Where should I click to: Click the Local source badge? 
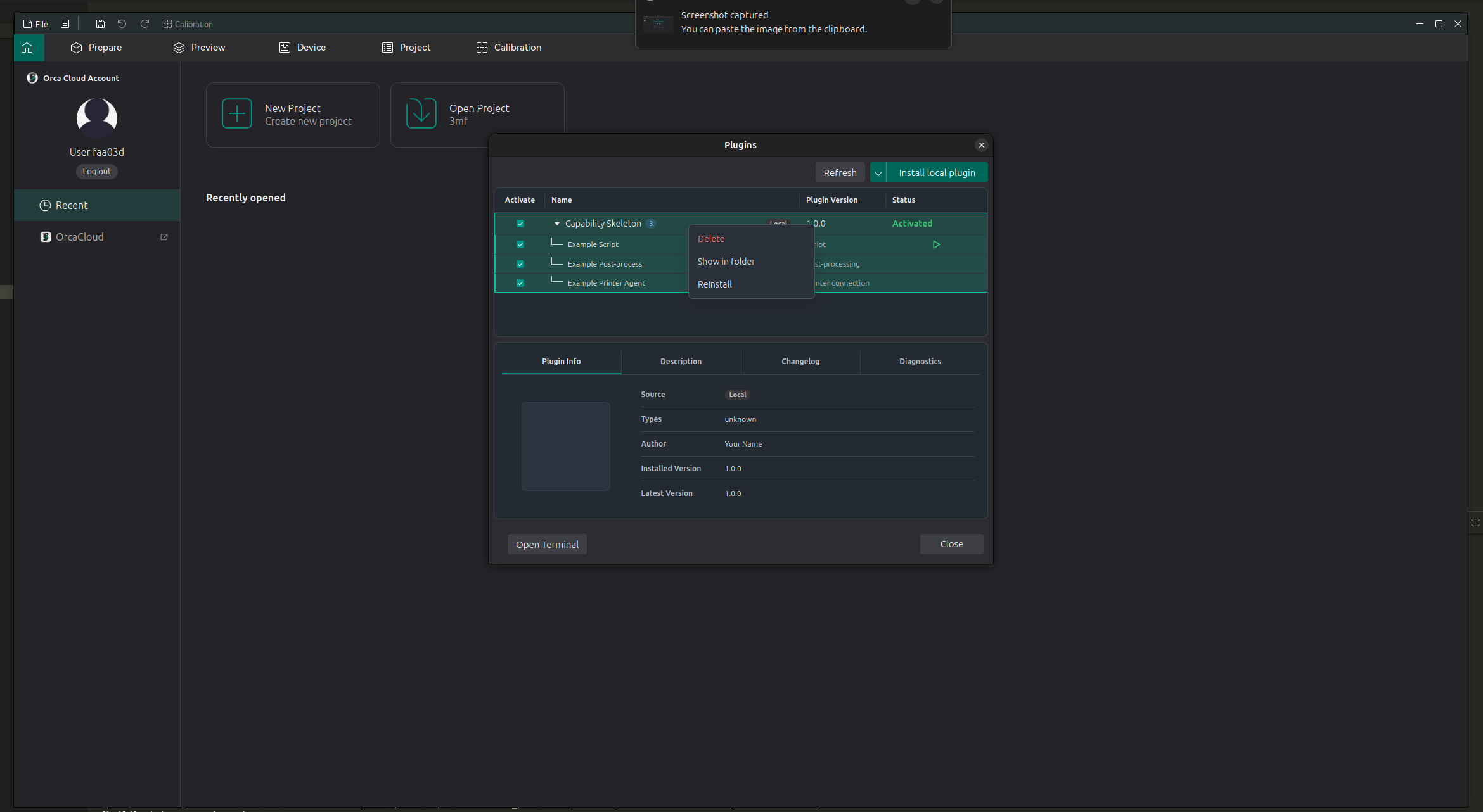(738, 395)
